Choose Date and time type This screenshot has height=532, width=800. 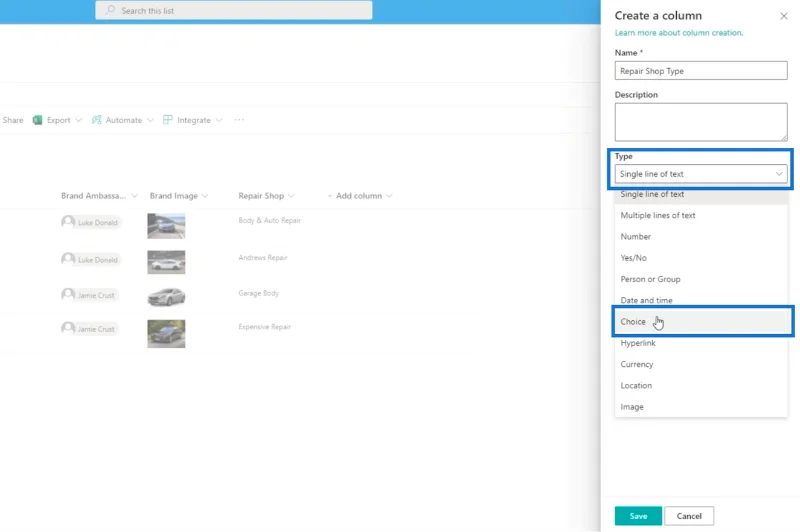click(701, 300)
